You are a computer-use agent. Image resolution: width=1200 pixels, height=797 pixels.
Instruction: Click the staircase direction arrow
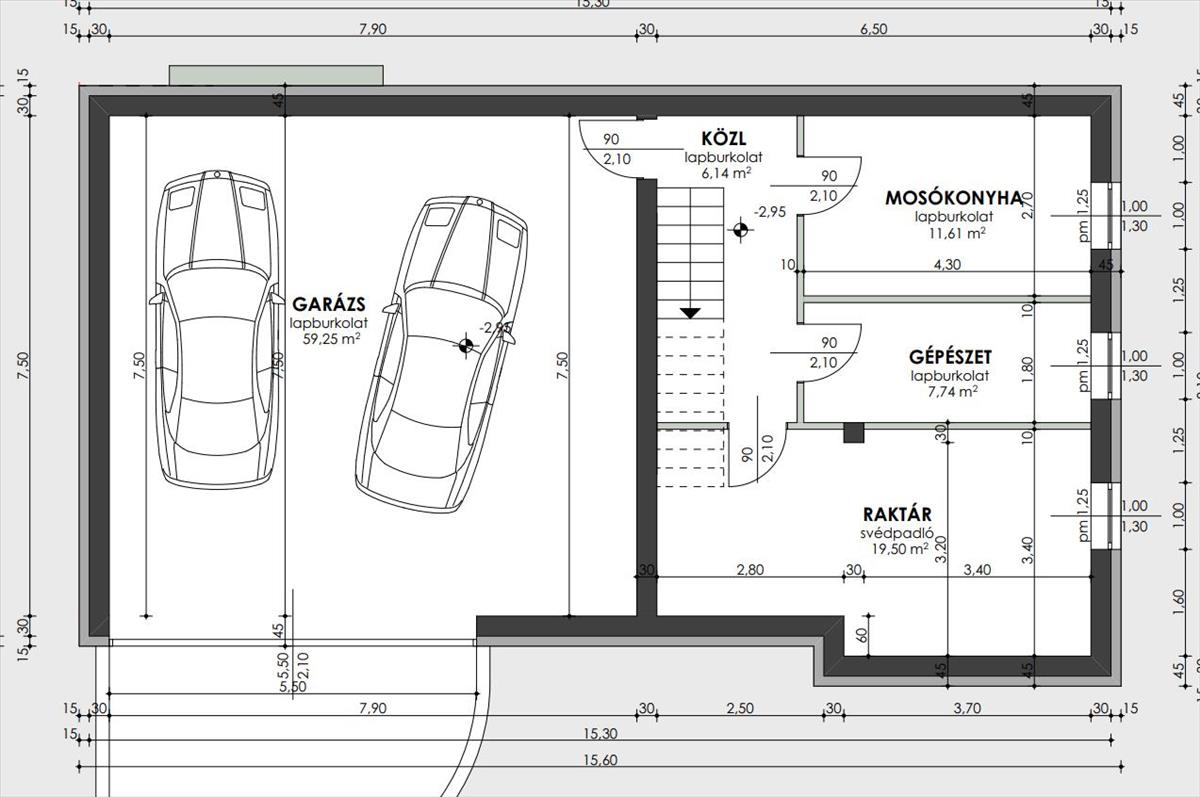(x=689, y=313)
